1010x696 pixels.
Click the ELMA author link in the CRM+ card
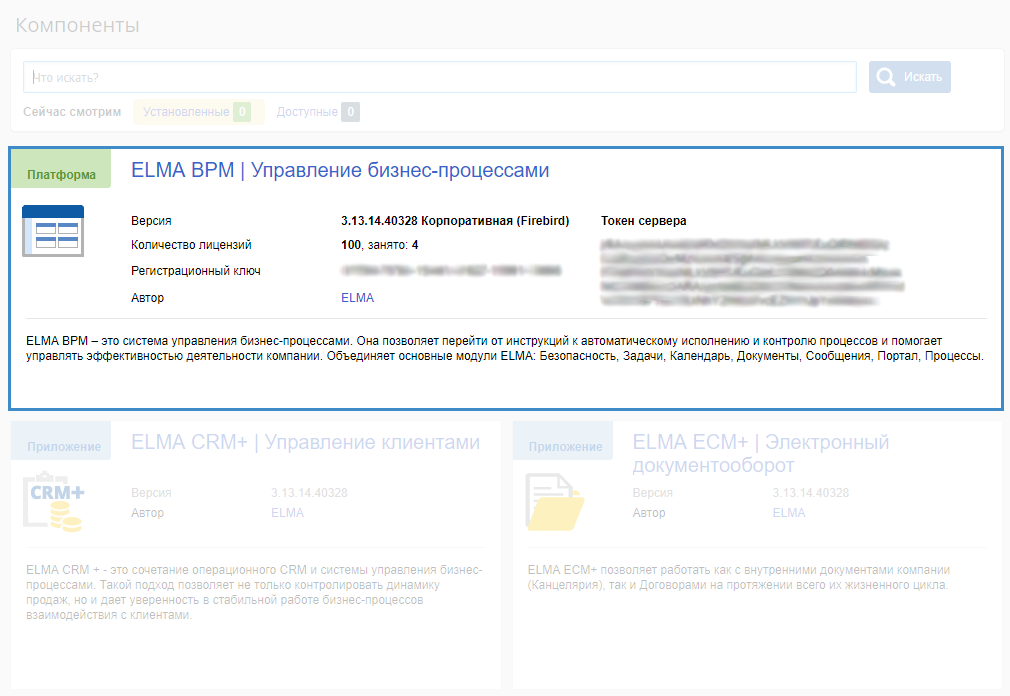287,513
